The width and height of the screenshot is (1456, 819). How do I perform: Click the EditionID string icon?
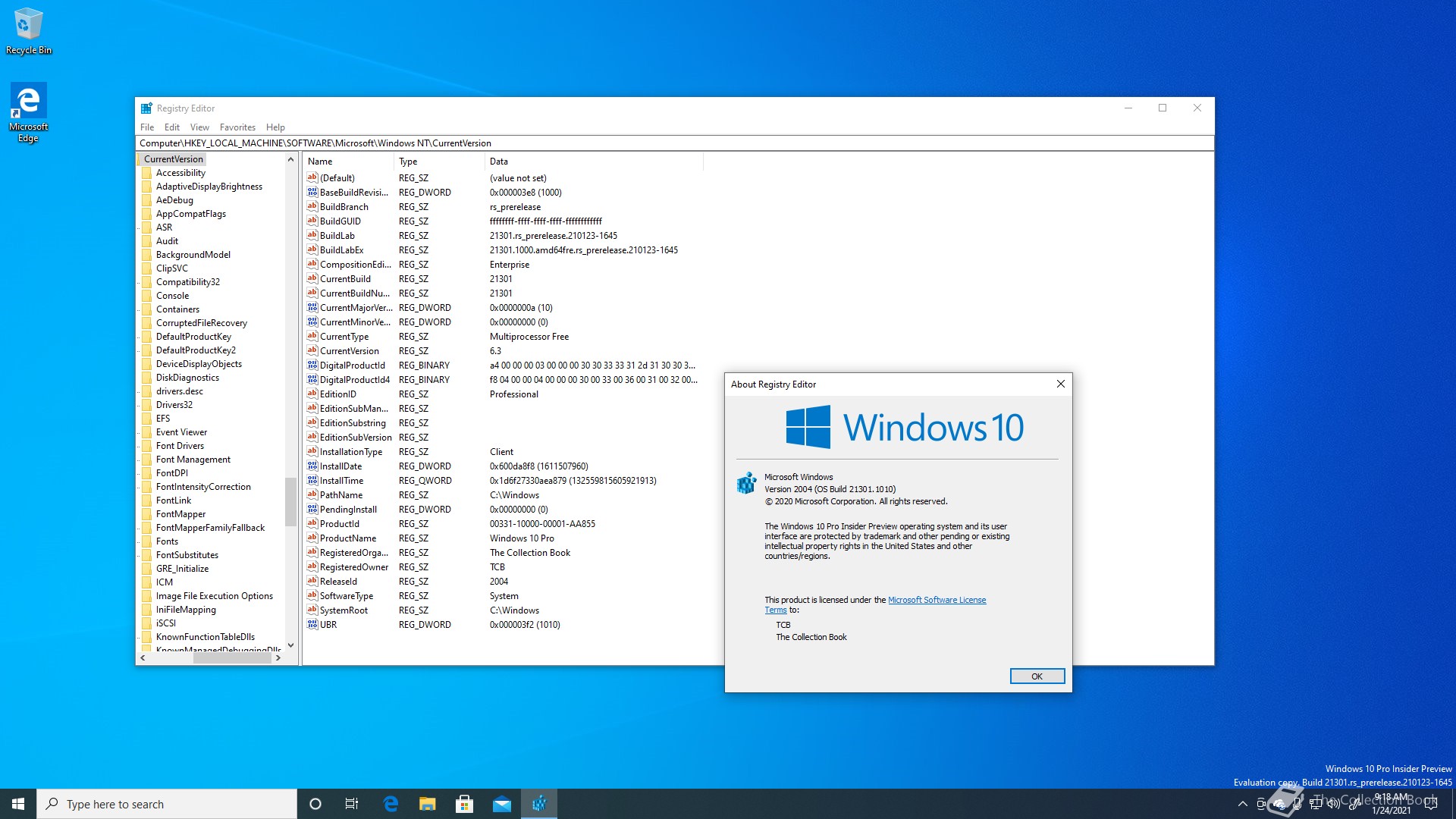point(312,394)
